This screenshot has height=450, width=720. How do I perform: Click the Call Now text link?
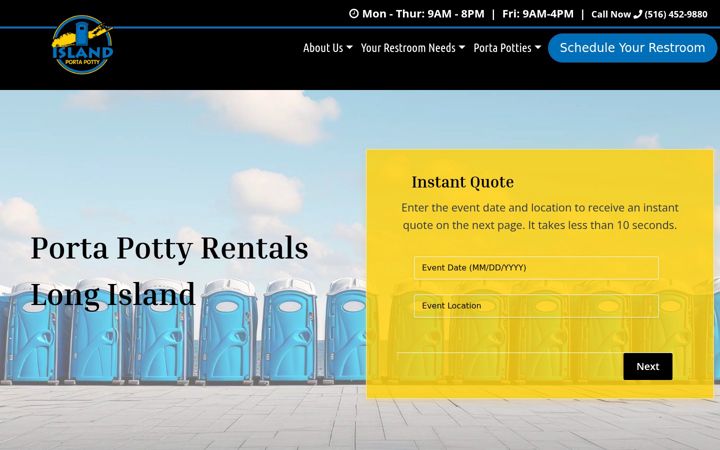(611, 14)
